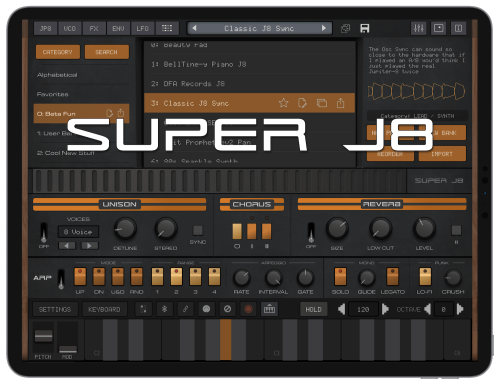The image size is (500, 385).
Task: Share the Beta Fun bank icon
Action: click(x=121, y=113)
